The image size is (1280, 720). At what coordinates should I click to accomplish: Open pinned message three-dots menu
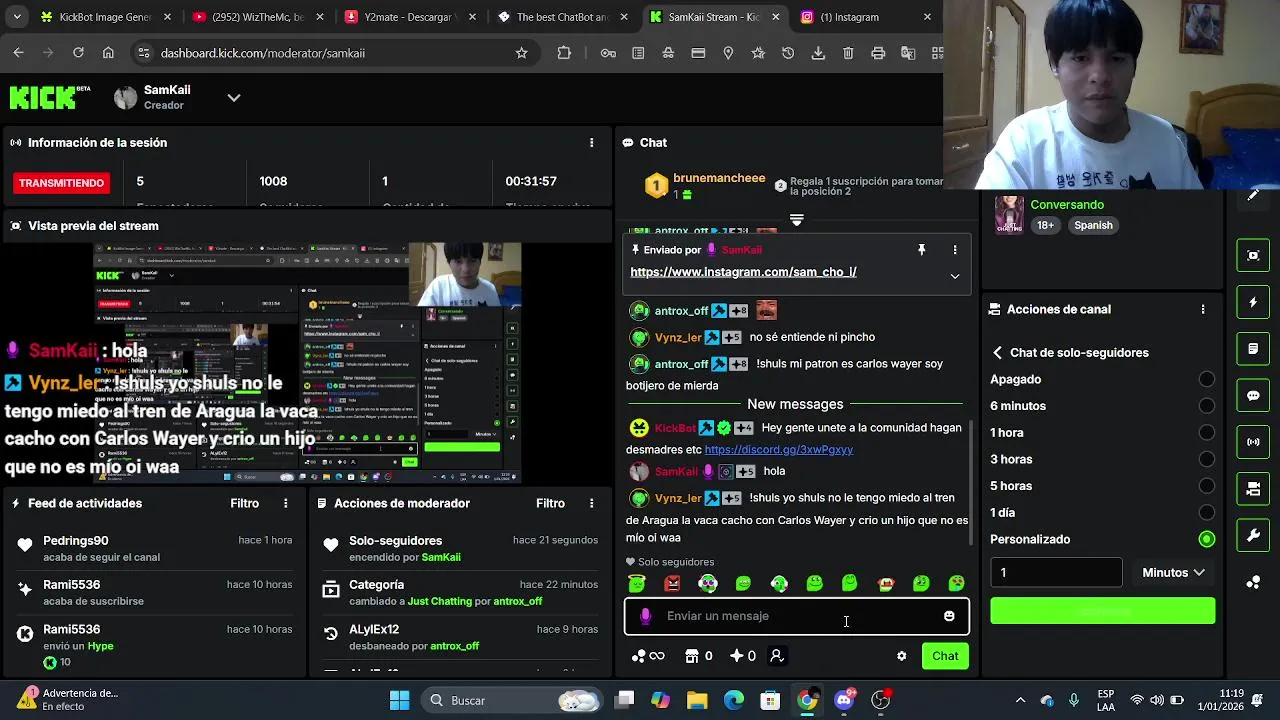tap(954, 250)
